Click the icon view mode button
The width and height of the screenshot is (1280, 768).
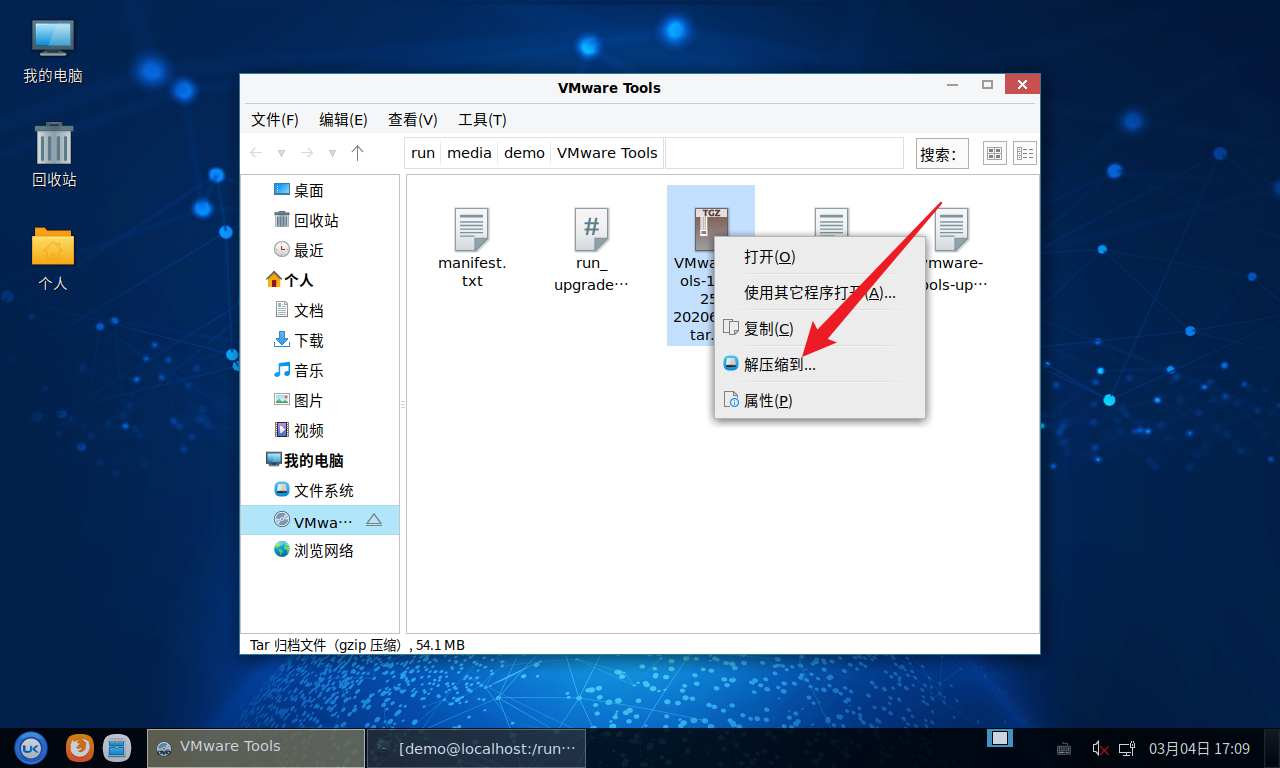[995, 153]
